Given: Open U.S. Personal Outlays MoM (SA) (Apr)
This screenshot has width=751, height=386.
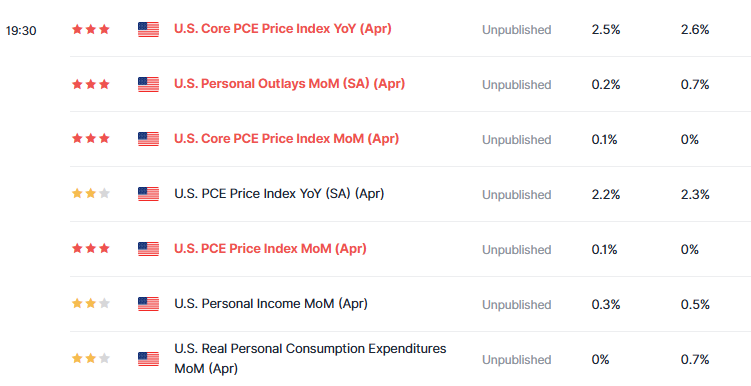Looking at the screenshot, I should point(289,84).
